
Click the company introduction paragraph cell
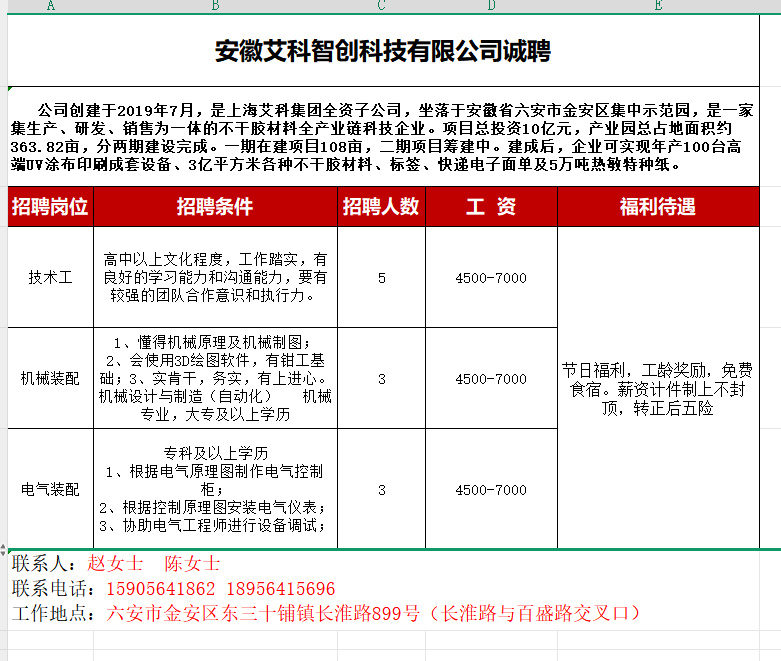[x=383, y=137]
